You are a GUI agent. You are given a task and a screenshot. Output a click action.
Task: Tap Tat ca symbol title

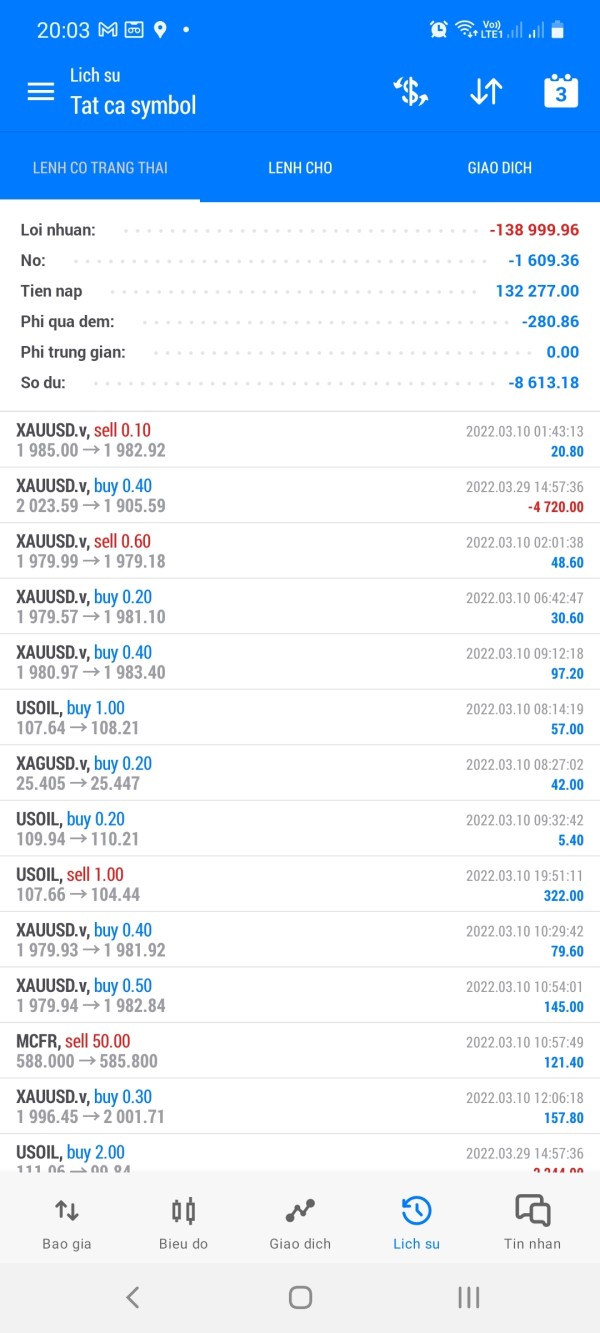[x=133, y=105]
